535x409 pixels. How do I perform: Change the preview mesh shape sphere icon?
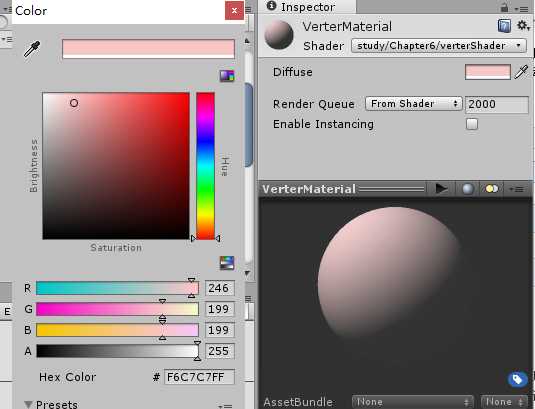click(468, 189)
